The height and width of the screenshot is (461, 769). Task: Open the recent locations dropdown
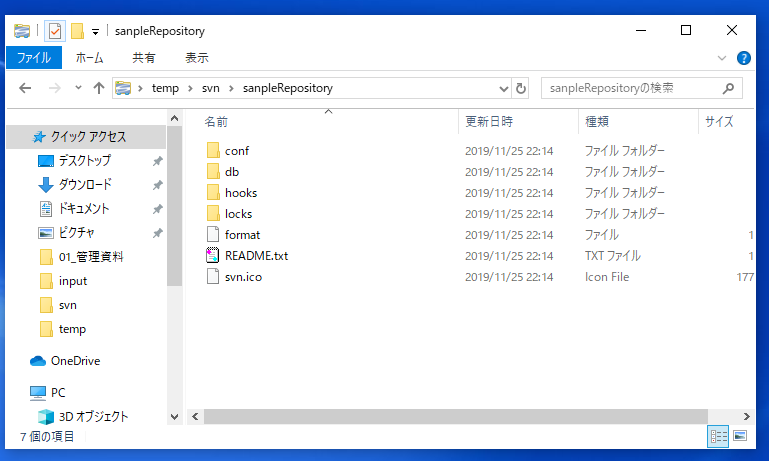(78, 88)
